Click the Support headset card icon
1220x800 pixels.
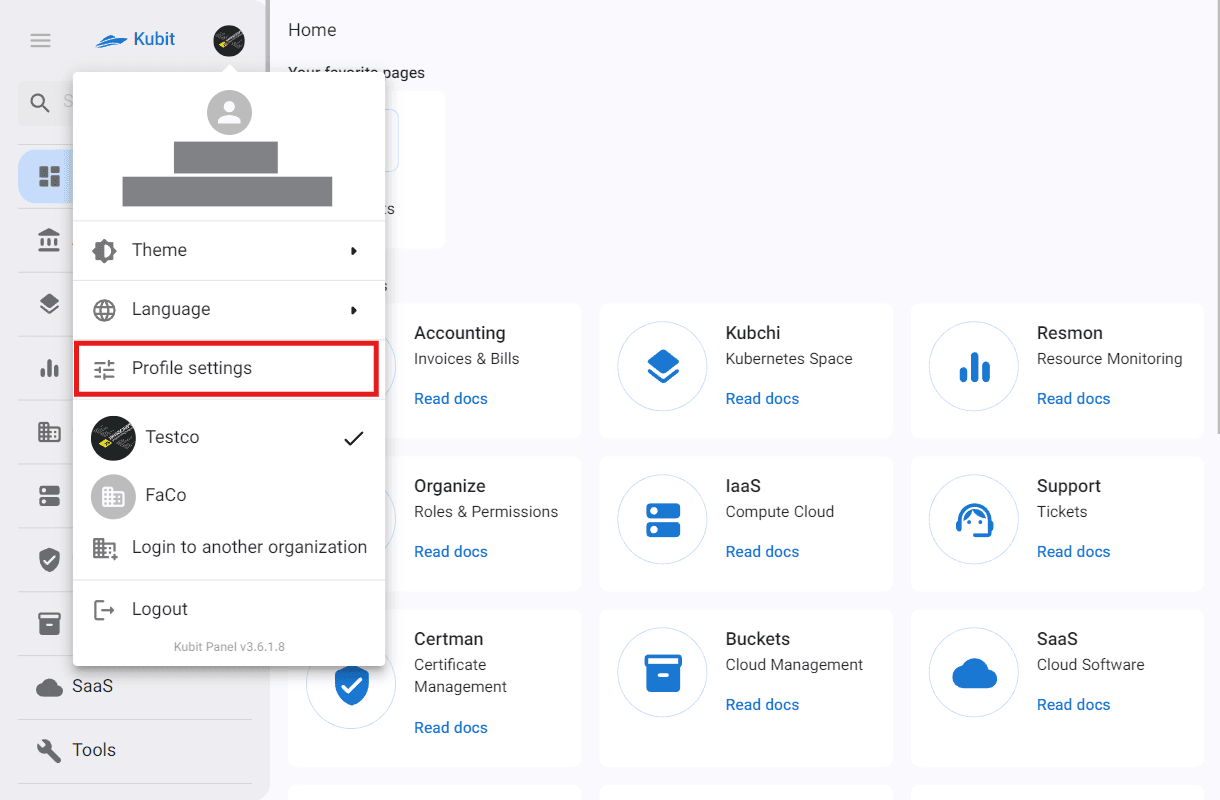click(x=974, y=520)
